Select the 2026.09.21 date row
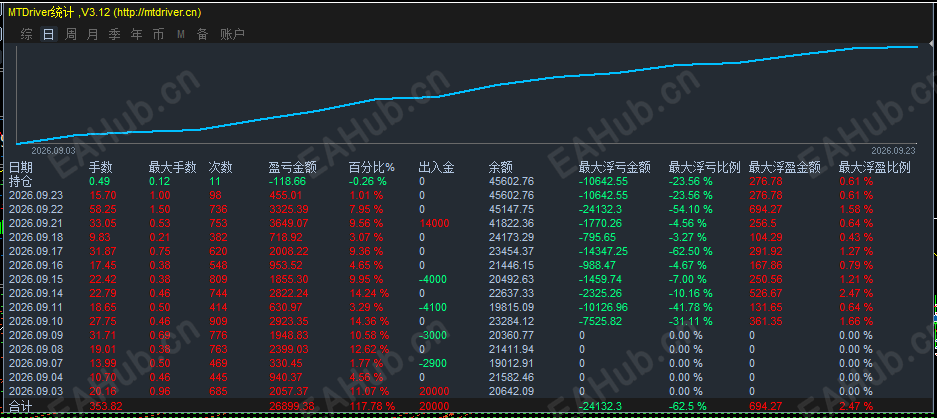Image resolution: width=937 pixels, height=418 pixels. pos(36,223)
